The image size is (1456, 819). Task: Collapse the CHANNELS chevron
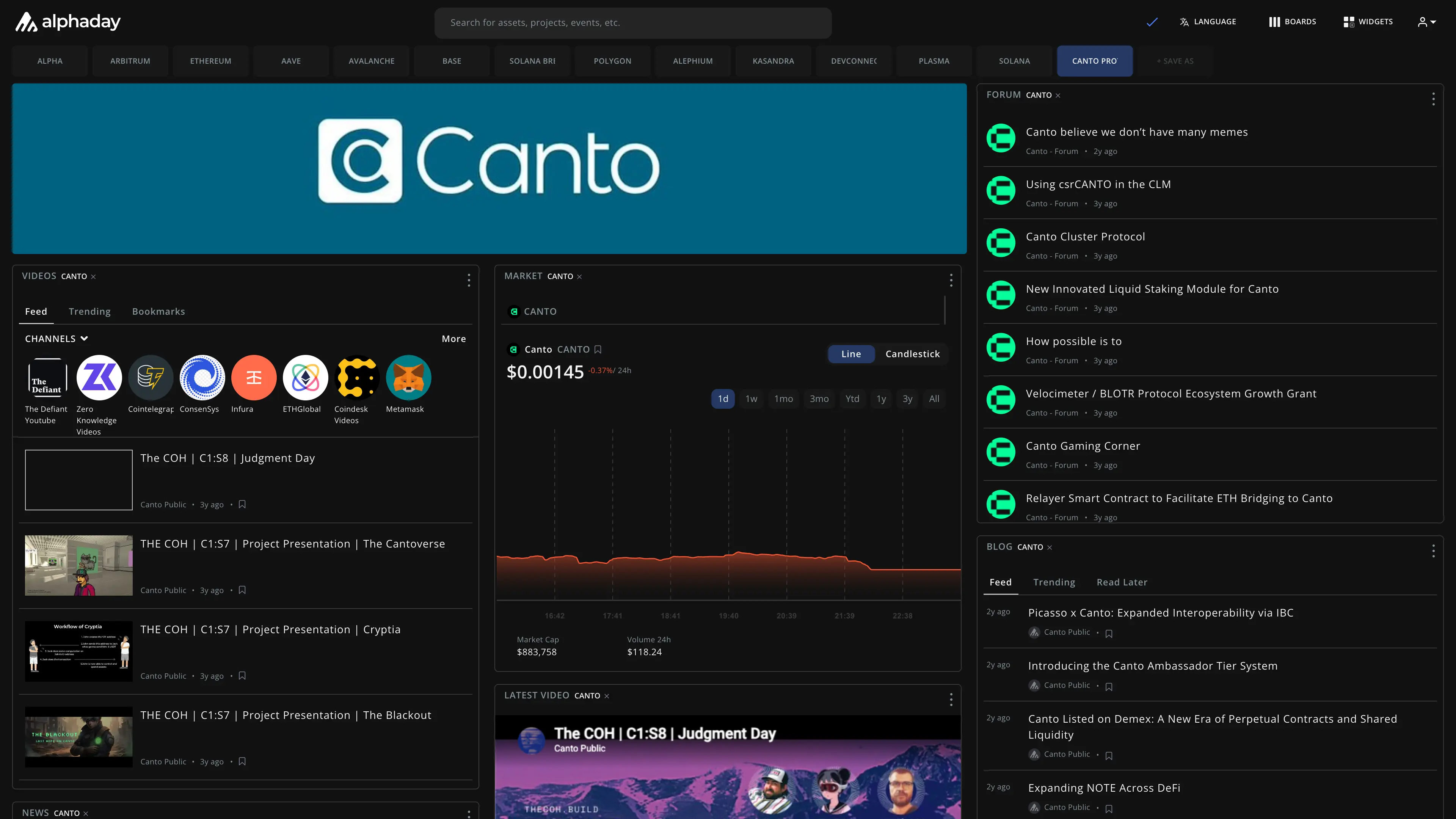click(84, 339)
